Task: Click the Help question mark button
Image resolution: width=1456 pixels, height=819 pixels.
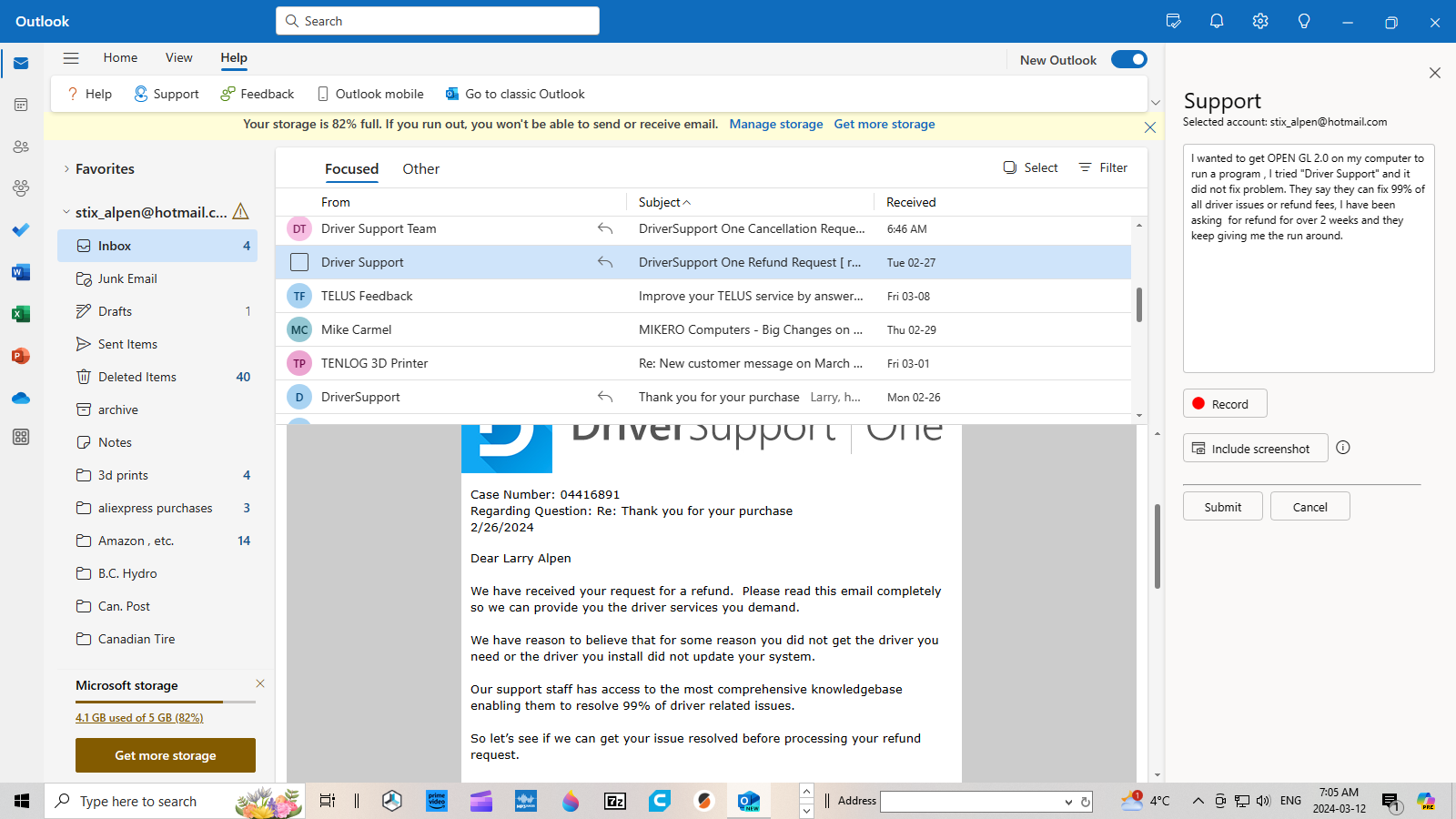Action: tap(89, 94)
